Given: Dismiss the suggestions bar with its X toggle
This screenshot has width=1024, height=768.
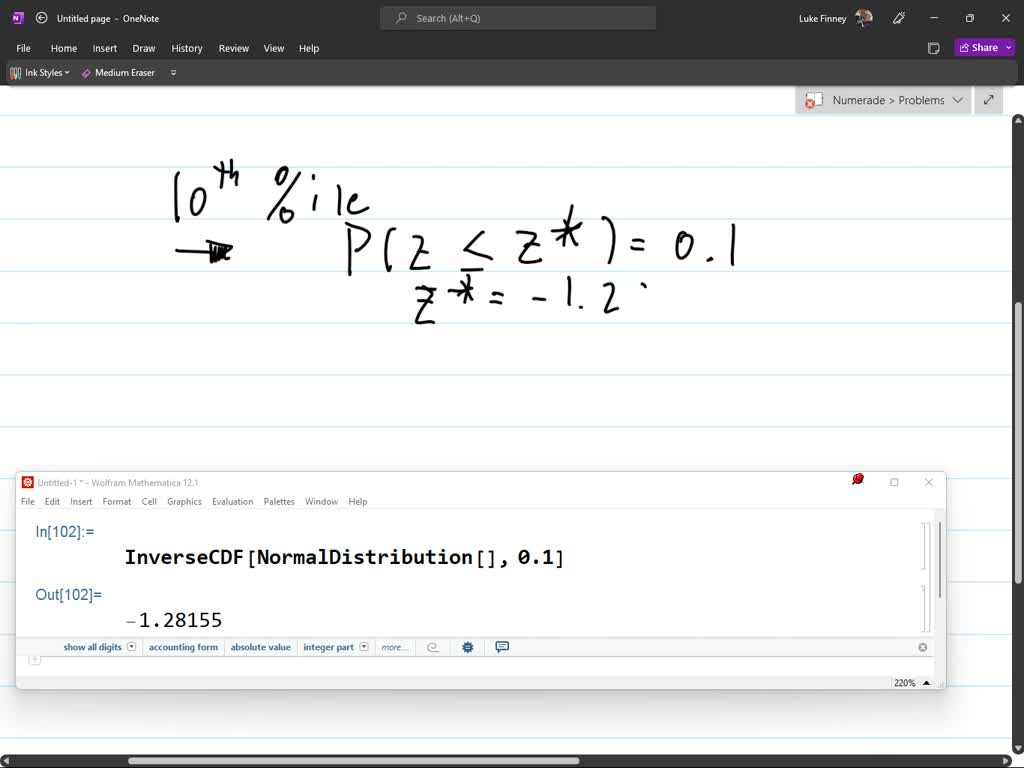Looking at the screenshot, I should (922, 647).
